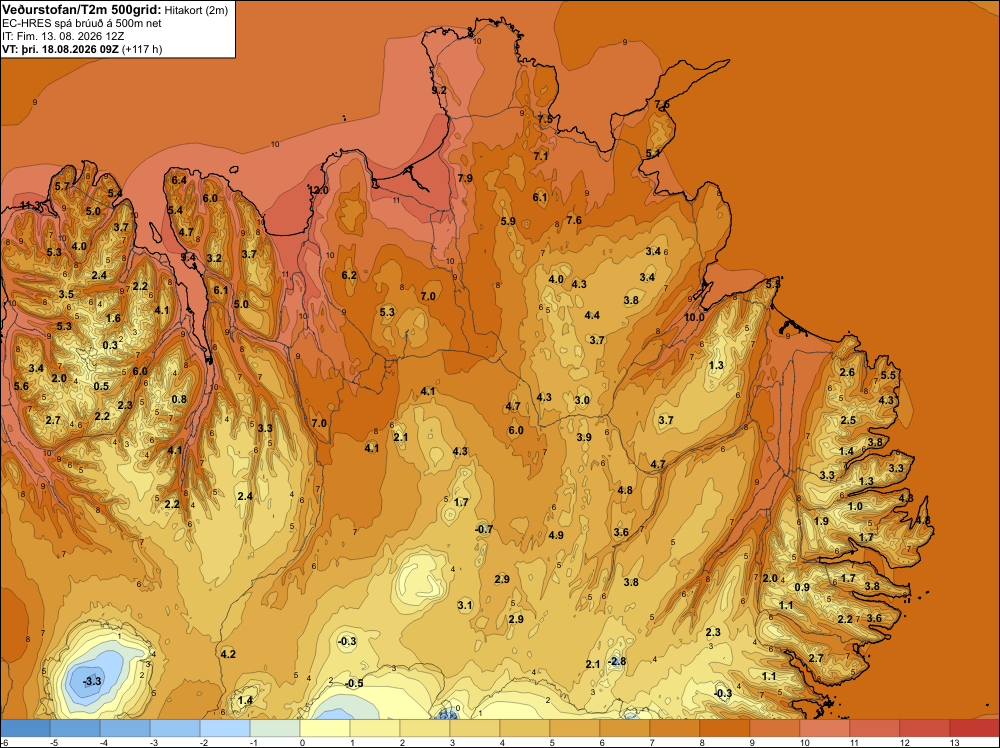This screenshot has height=748, width=1000.
Task: Pick the legend swatch between 6 and 7
Action: click(624, 728)
